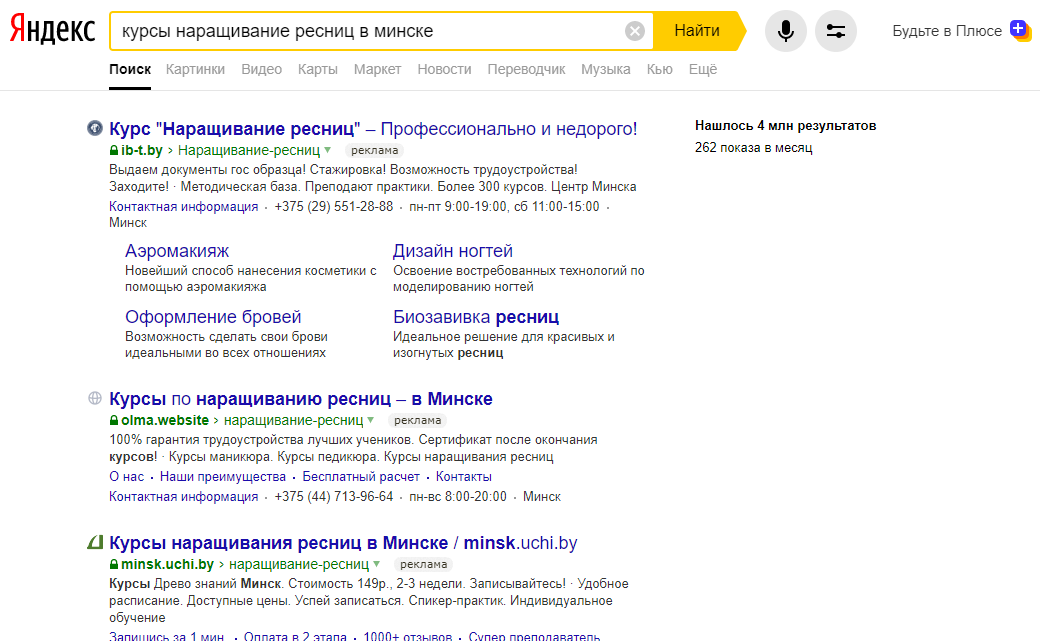The width and height of the screenshot is (1040, 641).
Task: Switch to the Картинки tab
Action: [x=195, y=69]
